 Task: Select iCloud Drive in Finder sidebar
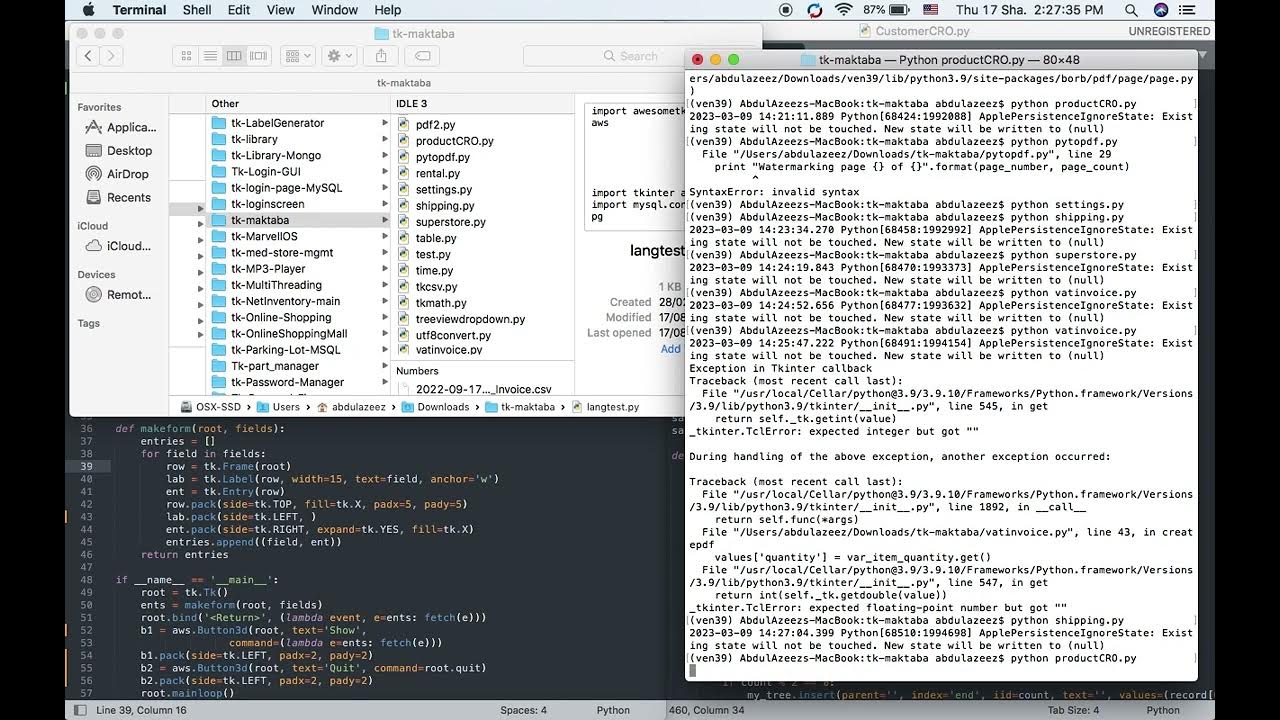tap(120, 246)
